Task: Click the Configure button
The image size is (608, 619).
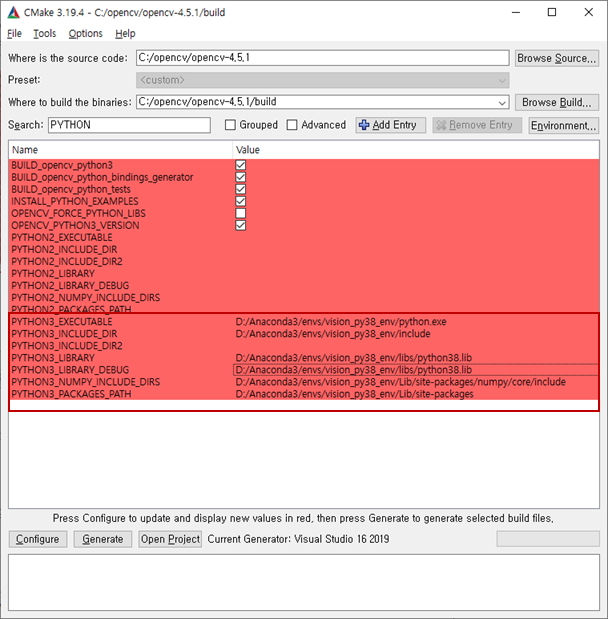Action: pyautogui.click(x=38, y=539)
